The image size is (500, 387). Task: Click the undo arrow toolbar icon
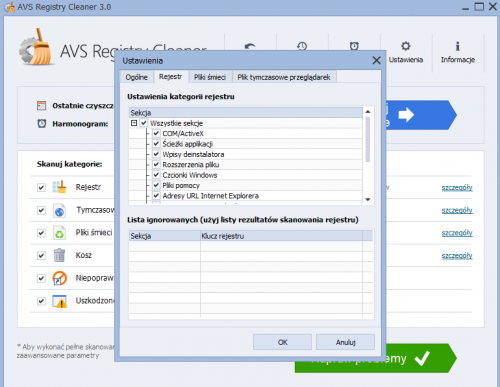250,46
